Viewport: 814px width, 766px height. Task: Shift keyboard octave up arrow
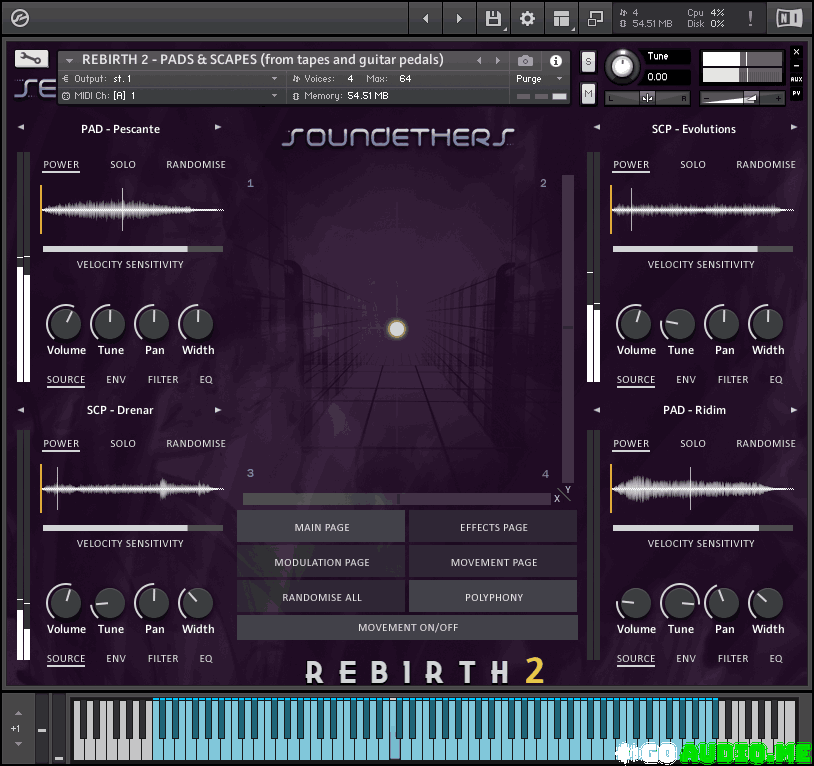18,714
